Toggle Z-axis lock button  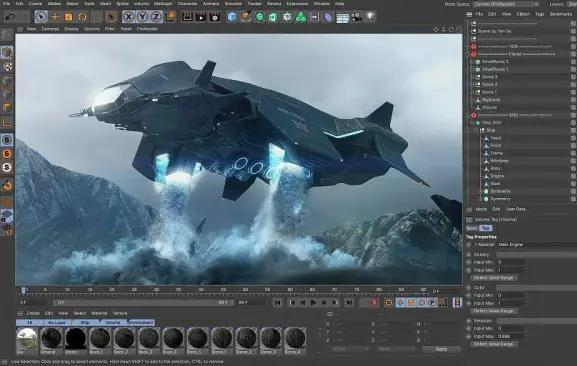coord(156,17)
